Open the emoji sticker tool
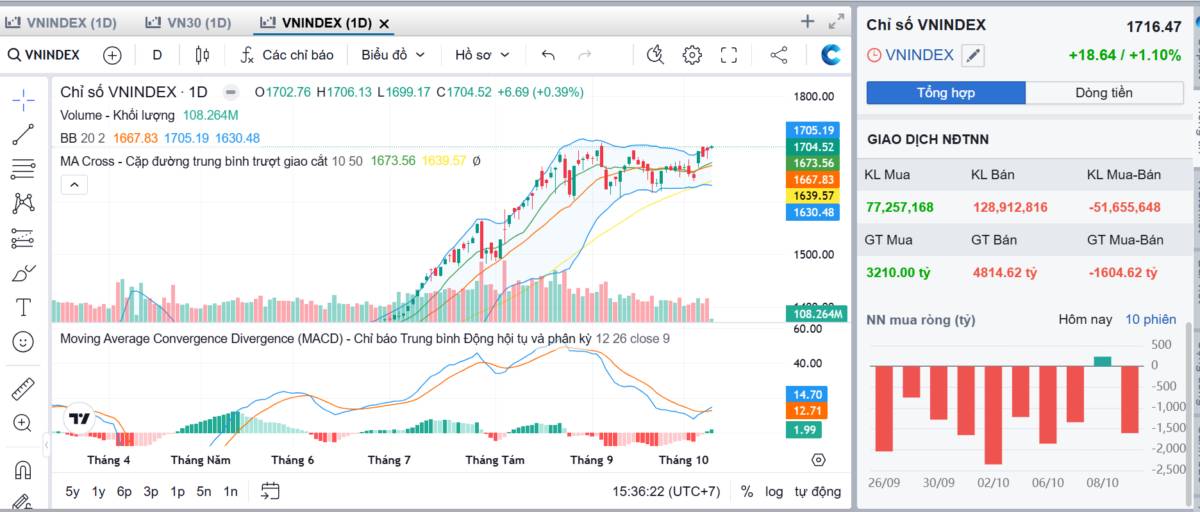 [x=23, y=342]
